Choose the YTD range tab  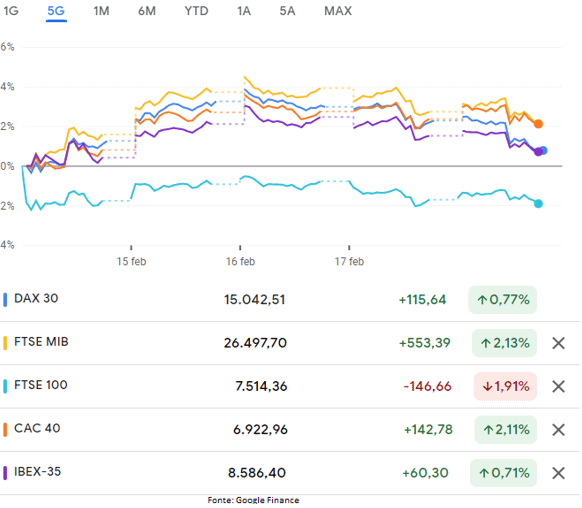point(196,11)
